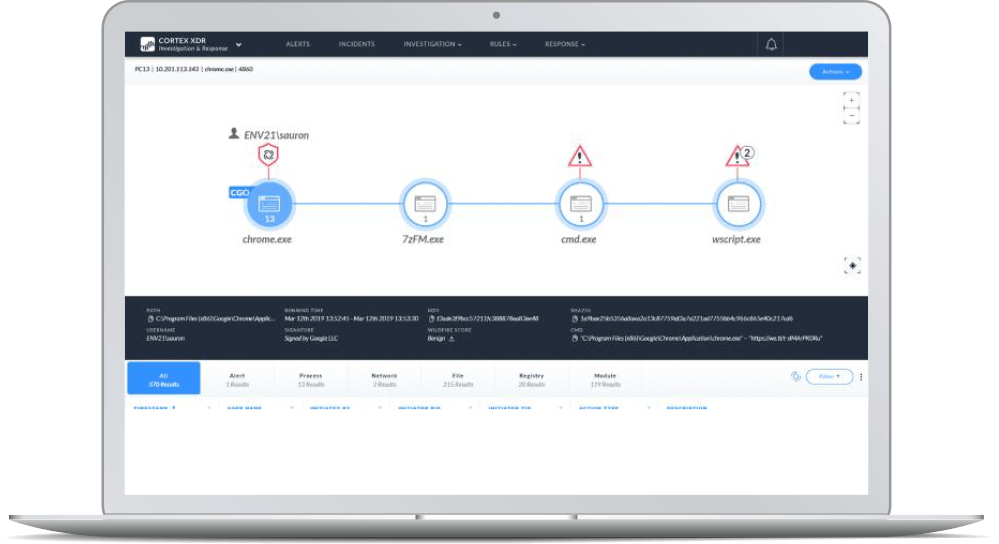Click the CGO badge on chrome.exe

tap(239, 192)
